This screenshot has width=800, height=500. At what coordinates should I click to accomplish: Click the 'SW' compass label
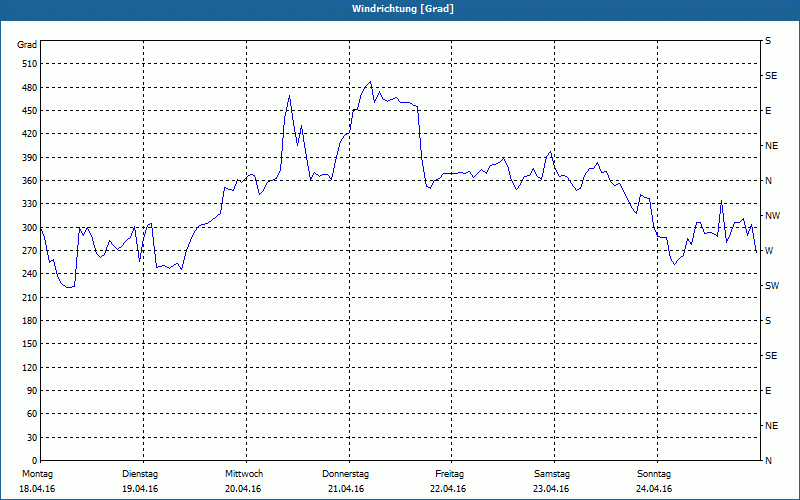pyautogui.click(x=772, y=286)
